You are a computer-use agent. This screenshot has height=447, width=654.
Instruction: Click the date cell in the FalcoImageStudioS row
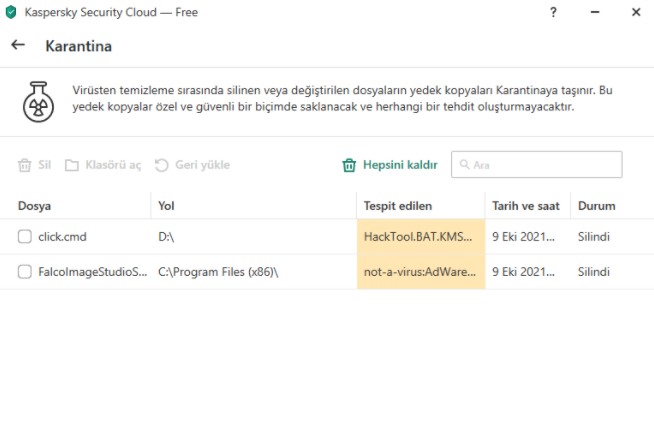(523, 271)
